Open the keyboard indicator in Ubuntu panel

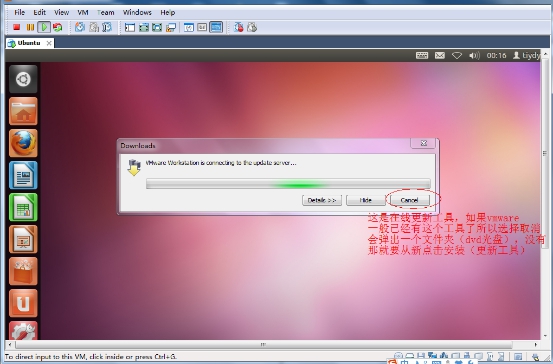422,55
